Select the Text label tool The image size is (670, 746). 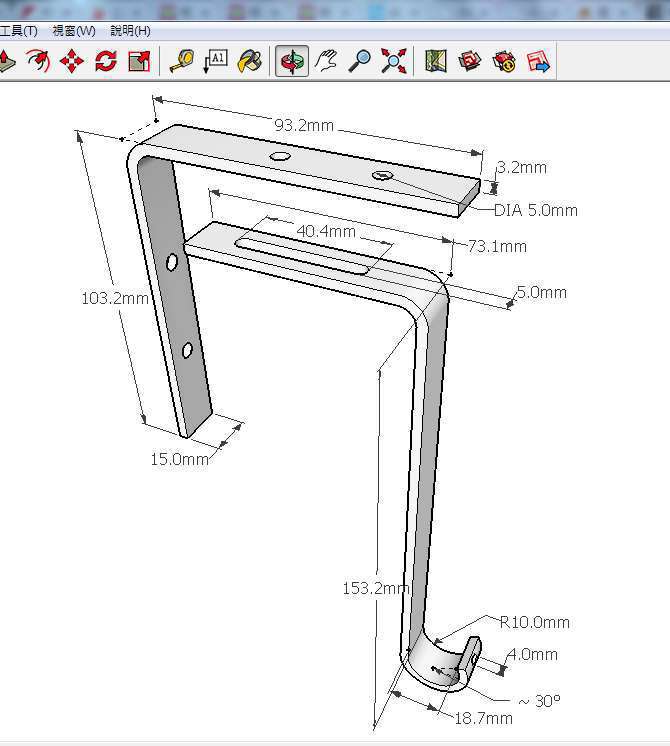point(216,61)
